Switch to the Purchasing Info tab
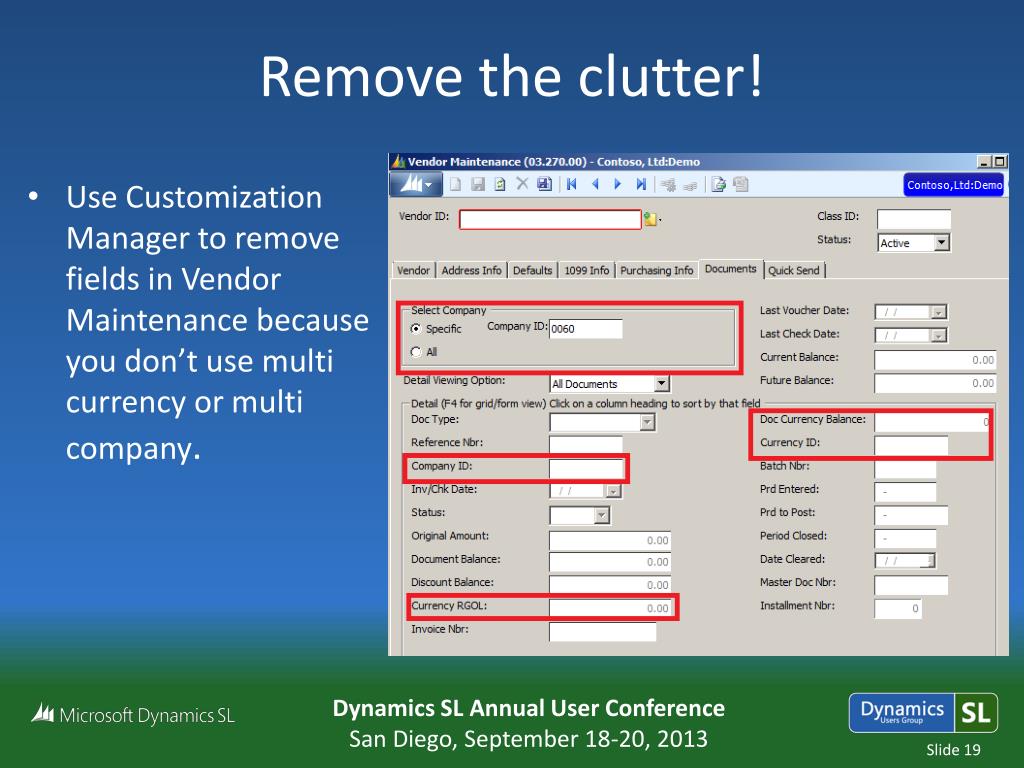Screen dimensions: 1024x768 656,270
